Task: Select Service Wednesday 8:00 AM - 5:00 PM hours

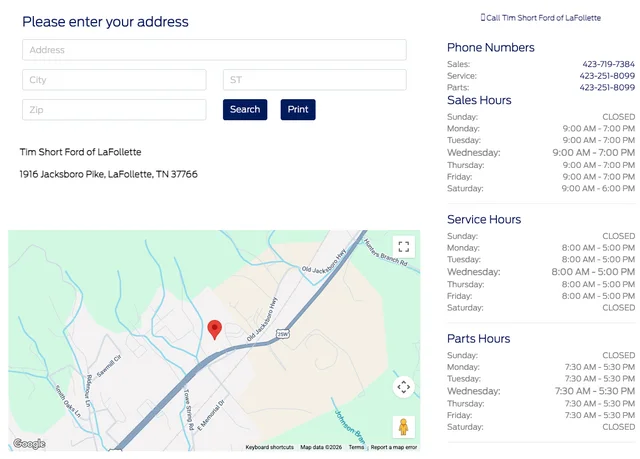Action: (593, 272)
